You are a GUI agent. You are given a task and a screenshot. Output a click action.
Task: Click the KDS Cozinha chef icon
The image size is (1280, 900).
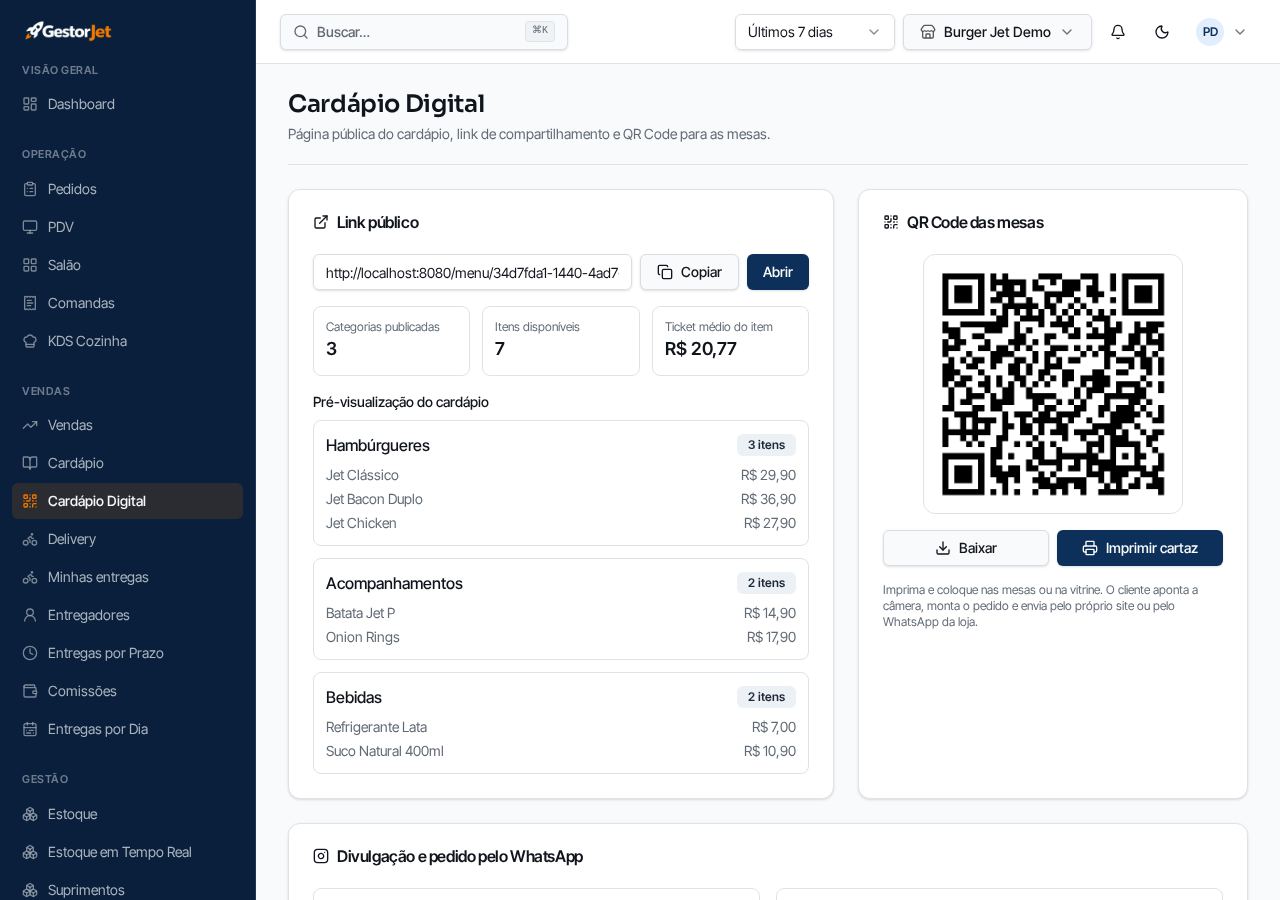click(x=30, y=341)
